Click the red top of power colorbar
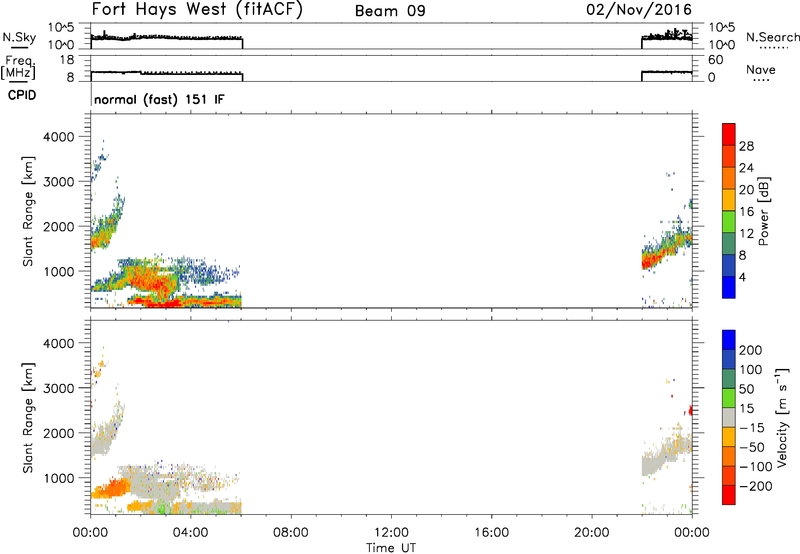Screen dimensions: 800x554 click(729, 134)
